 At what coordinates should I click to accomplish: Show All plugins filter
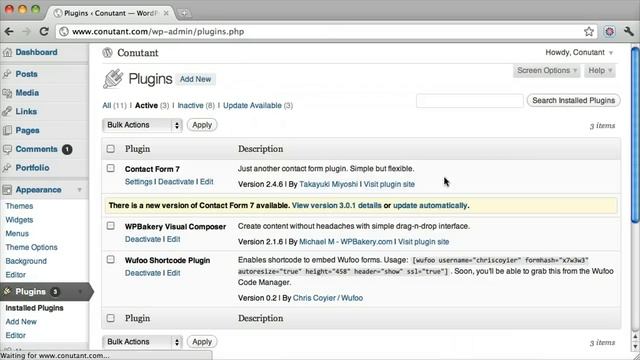pyautogui.click(x=107, y=105)
